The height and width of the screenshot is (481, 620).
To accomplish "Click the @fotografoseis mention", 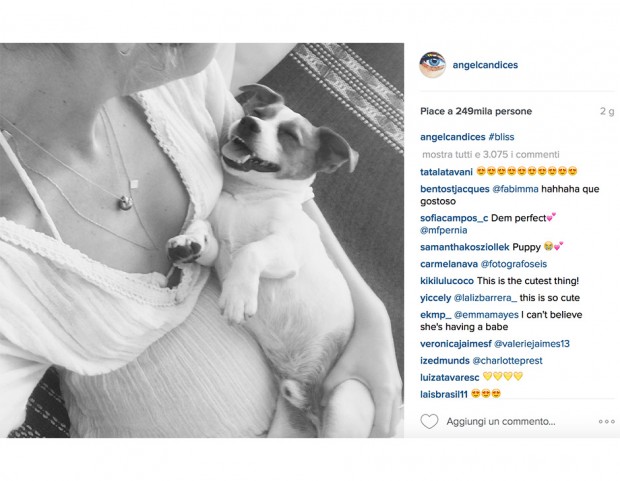I will [514, 264].
